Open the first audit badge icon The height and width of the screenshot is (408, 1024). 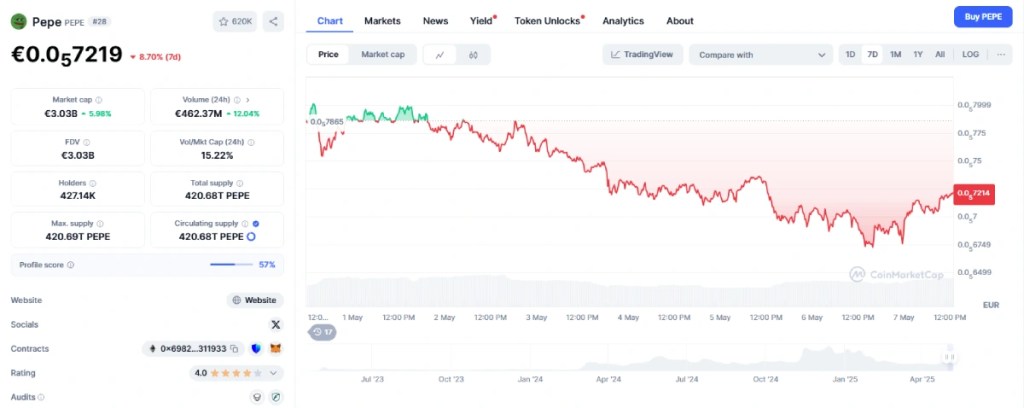[257, 397]
